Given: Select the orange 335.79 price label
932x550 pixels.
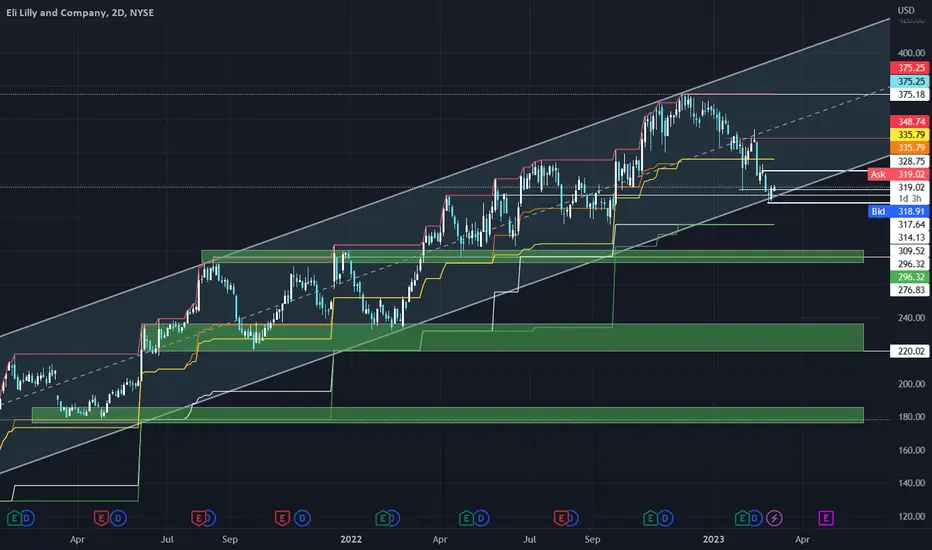Looking at the screenshot, I should tap(909, 147).
